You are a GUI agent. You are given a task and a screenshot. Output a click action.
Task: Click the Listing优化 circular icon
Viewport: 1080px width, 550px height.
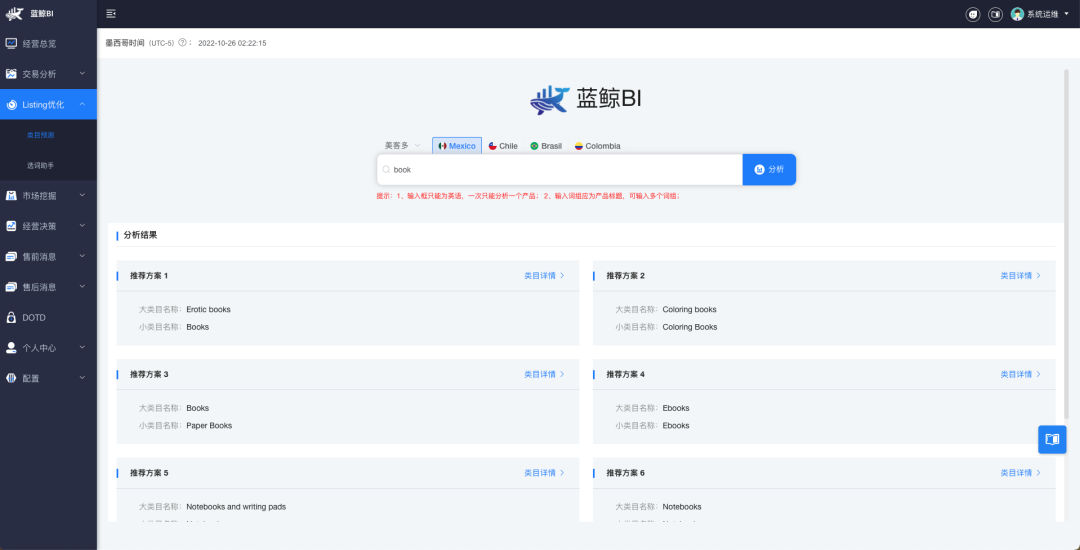coord(11,105)
